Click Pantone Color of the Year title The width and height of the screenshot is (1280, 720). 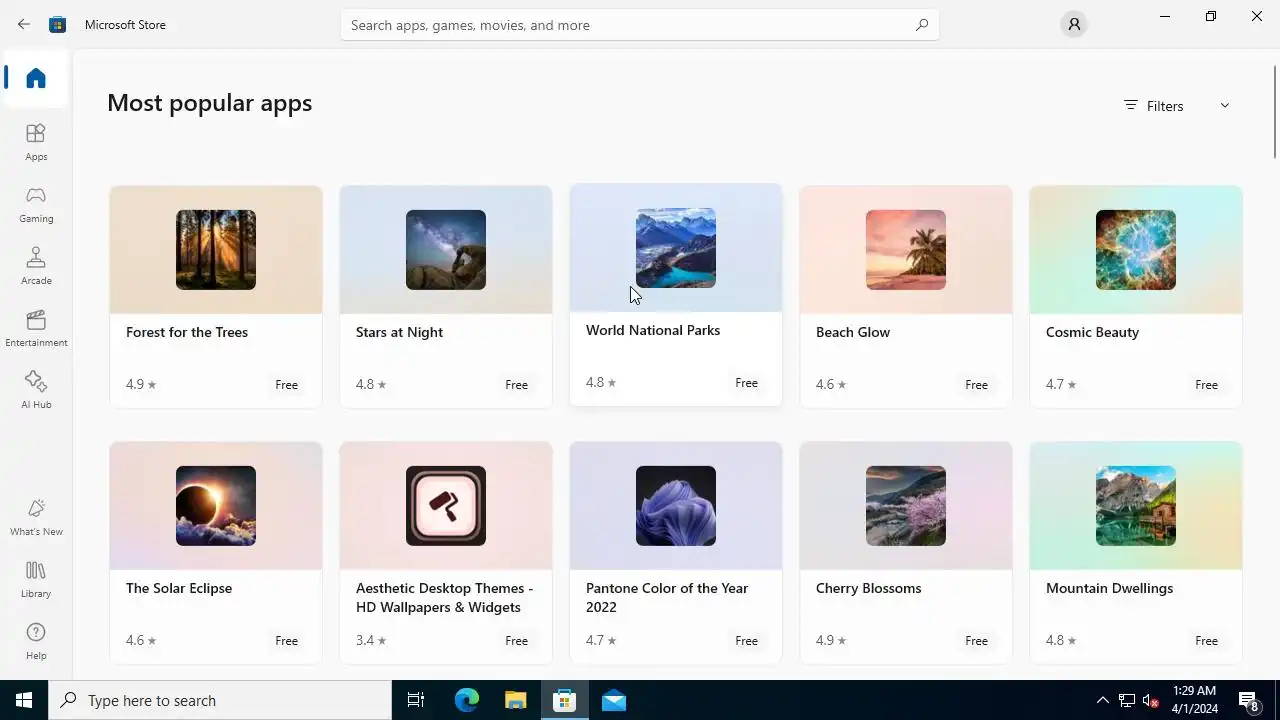click(667, 597)
